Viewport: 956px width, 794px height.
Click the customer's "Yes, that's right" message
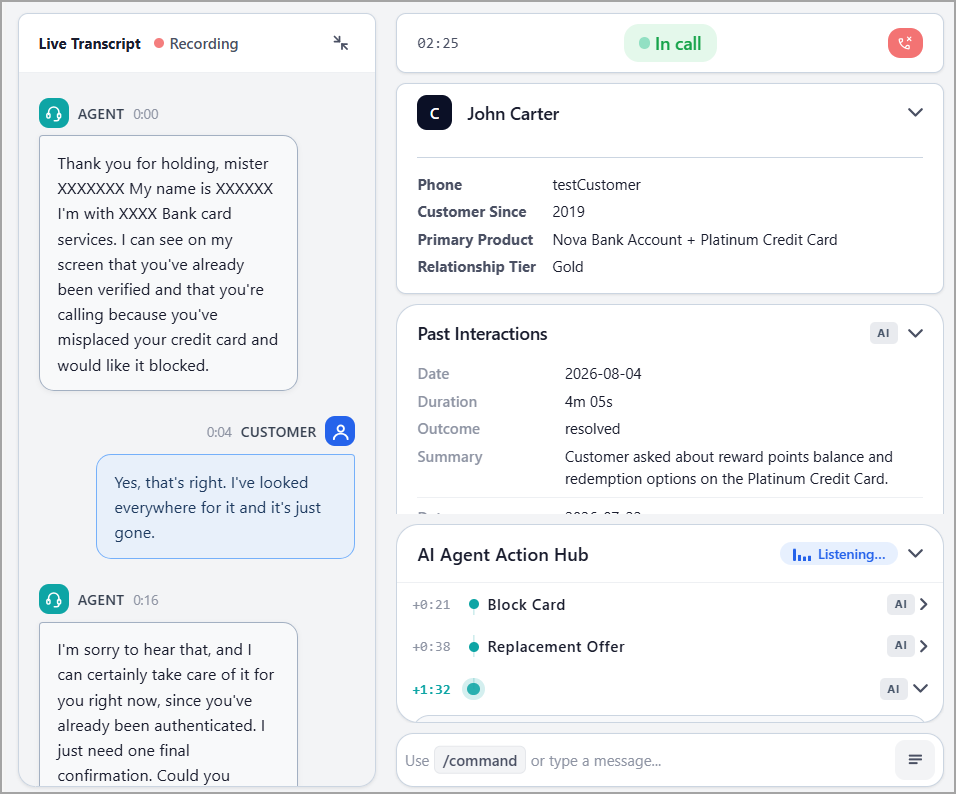tap(225, 507)
